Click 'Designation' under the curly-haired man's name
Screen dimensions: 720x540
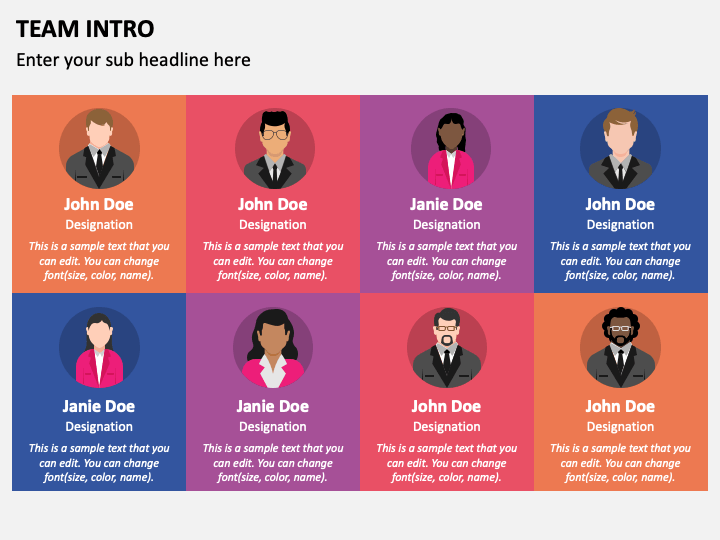click(620, 427)
